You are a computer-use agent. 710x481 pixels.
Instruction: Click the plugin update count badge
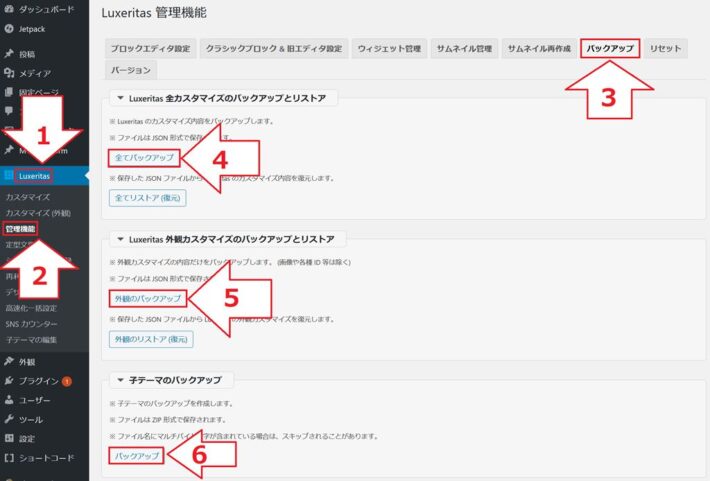coord(67,381)
